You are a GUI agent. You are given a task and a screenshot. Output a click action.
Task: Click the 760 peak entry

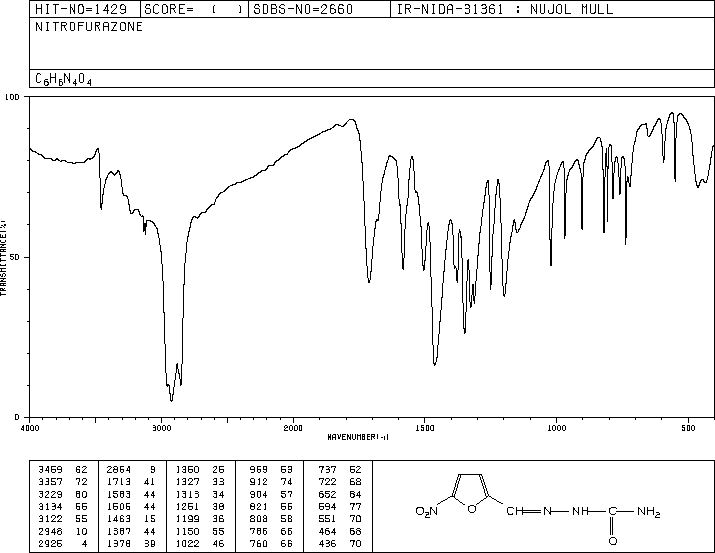(271, 544)
